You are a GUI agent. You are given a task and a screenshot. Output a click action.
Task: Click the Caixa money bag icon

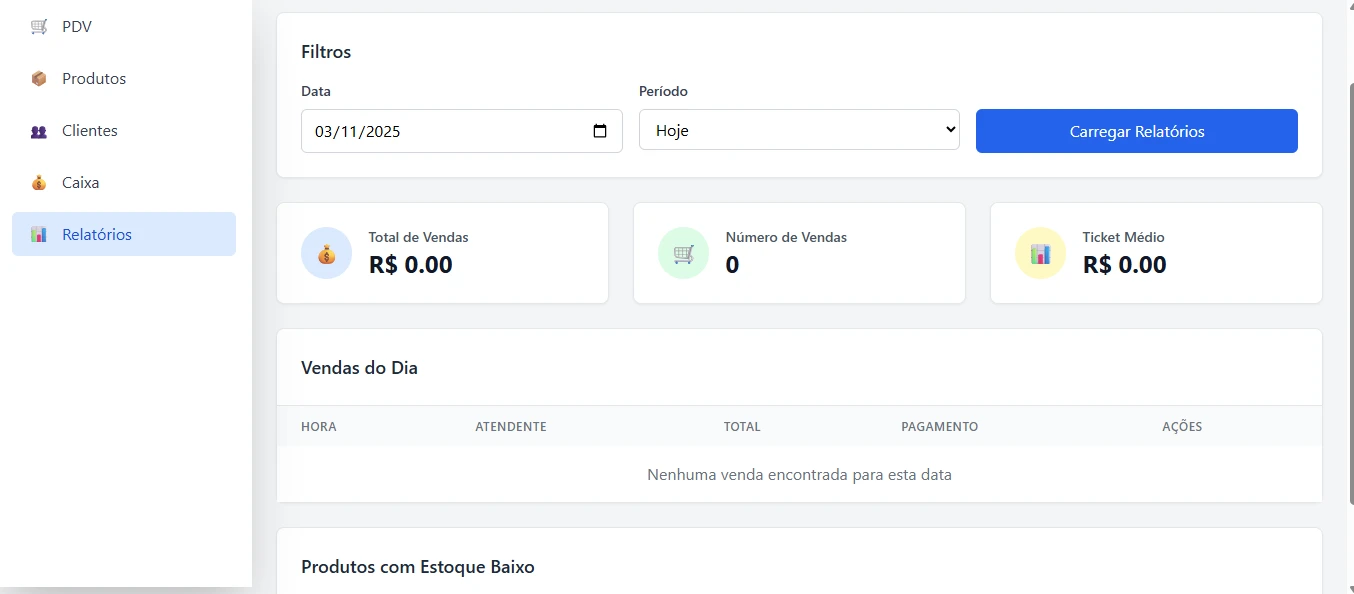click(x=39, y=183)
